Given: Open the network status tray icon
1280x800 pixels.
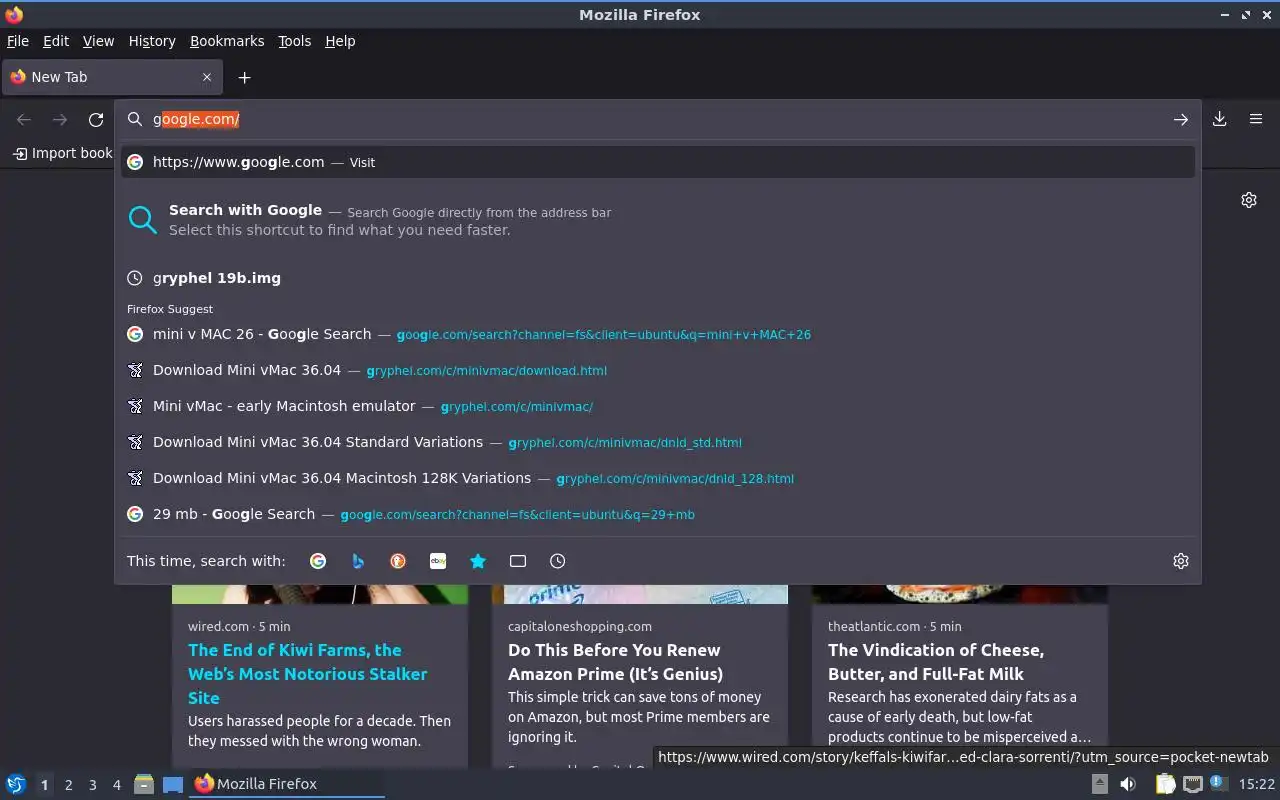Looking at the screenshot, I should point(1193,784).
